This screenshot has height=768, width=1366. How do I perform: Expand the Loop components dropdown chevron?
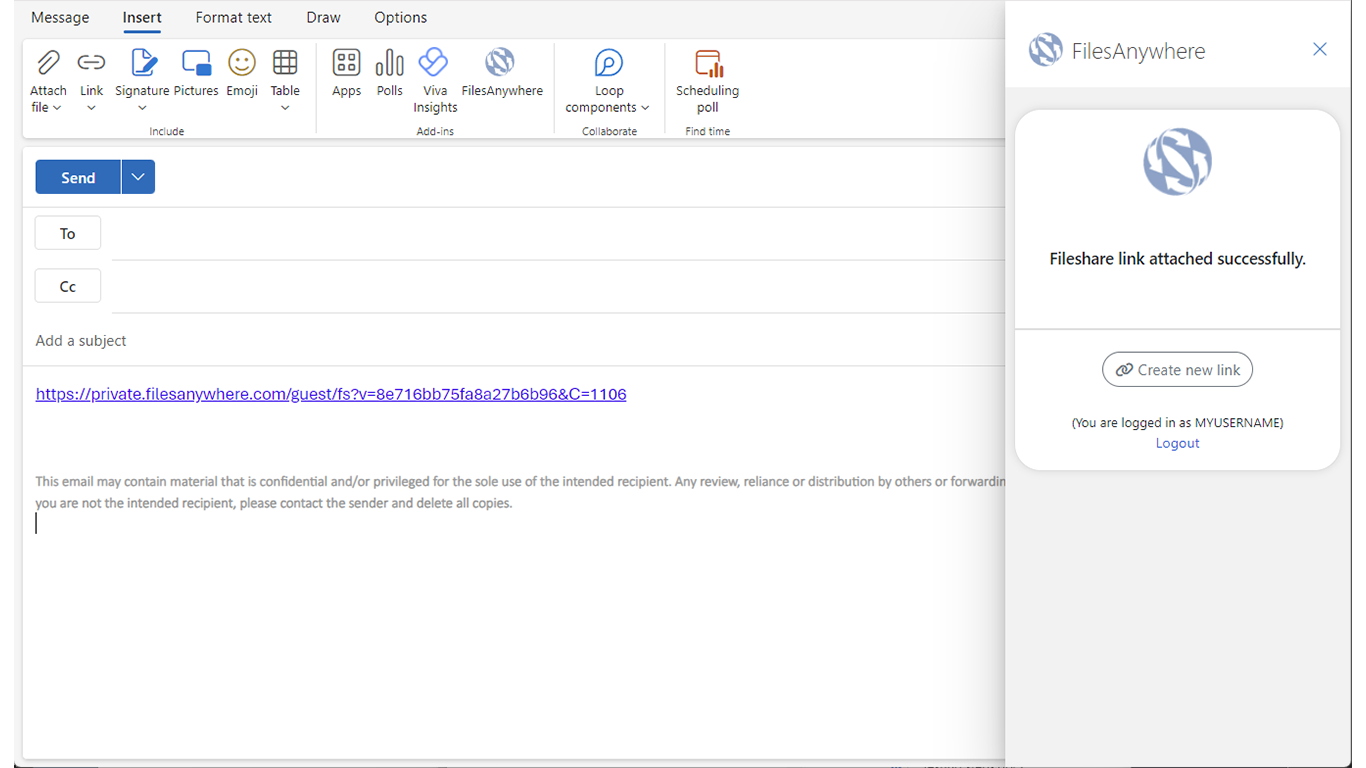pyautogui.click(x=645, y=108)
